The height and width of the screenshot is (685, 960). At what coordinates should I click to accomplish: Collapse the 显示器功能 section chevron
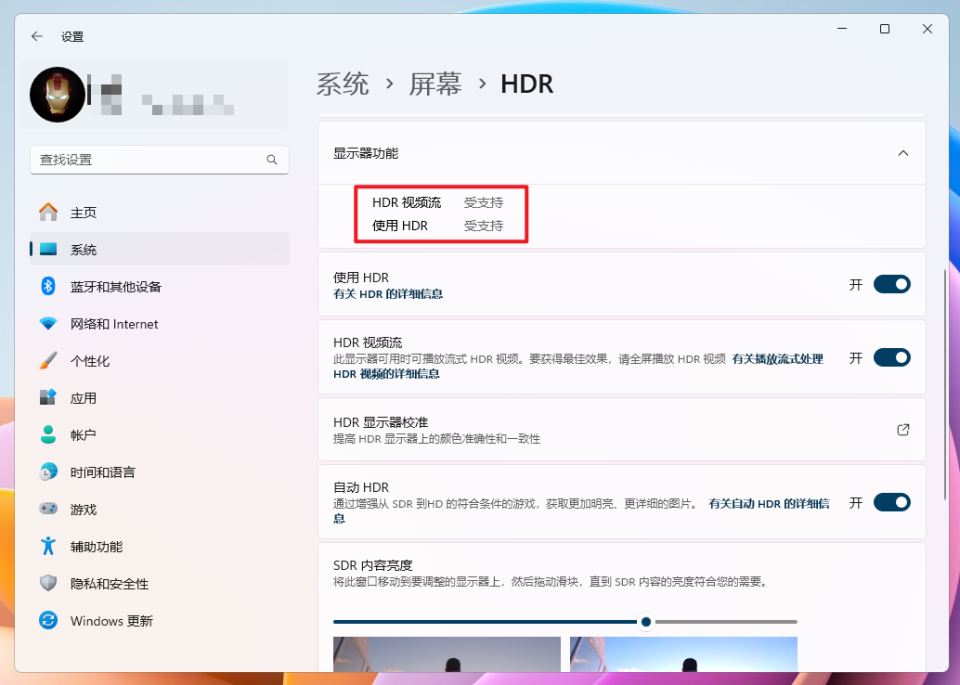tap(903, 153)
